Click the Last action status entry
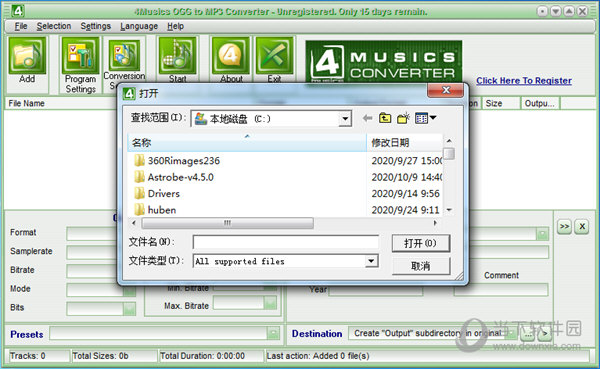 (427, 356)
